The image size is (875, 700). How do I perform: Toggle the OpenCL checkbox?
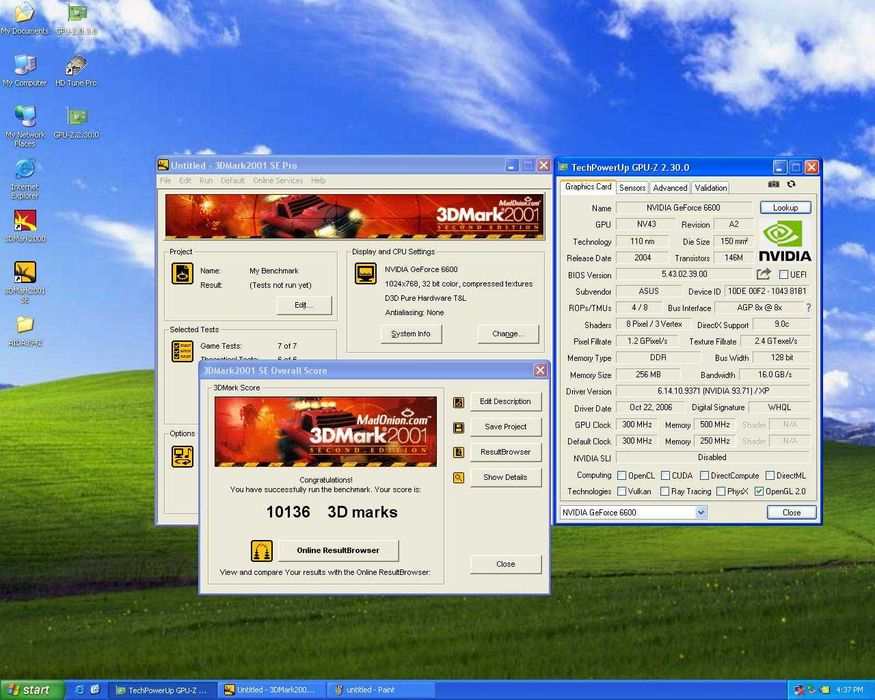tap(622, 476)
